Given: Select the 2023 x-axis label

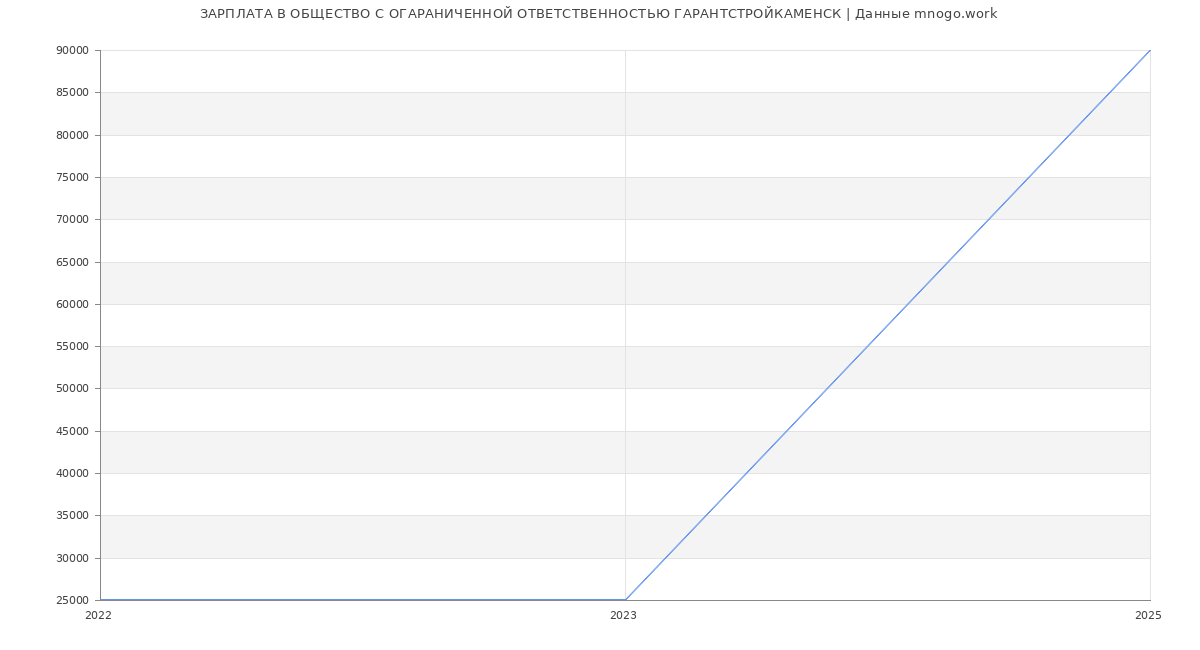Looking at the screenshot, I should (x=623, y=616).
